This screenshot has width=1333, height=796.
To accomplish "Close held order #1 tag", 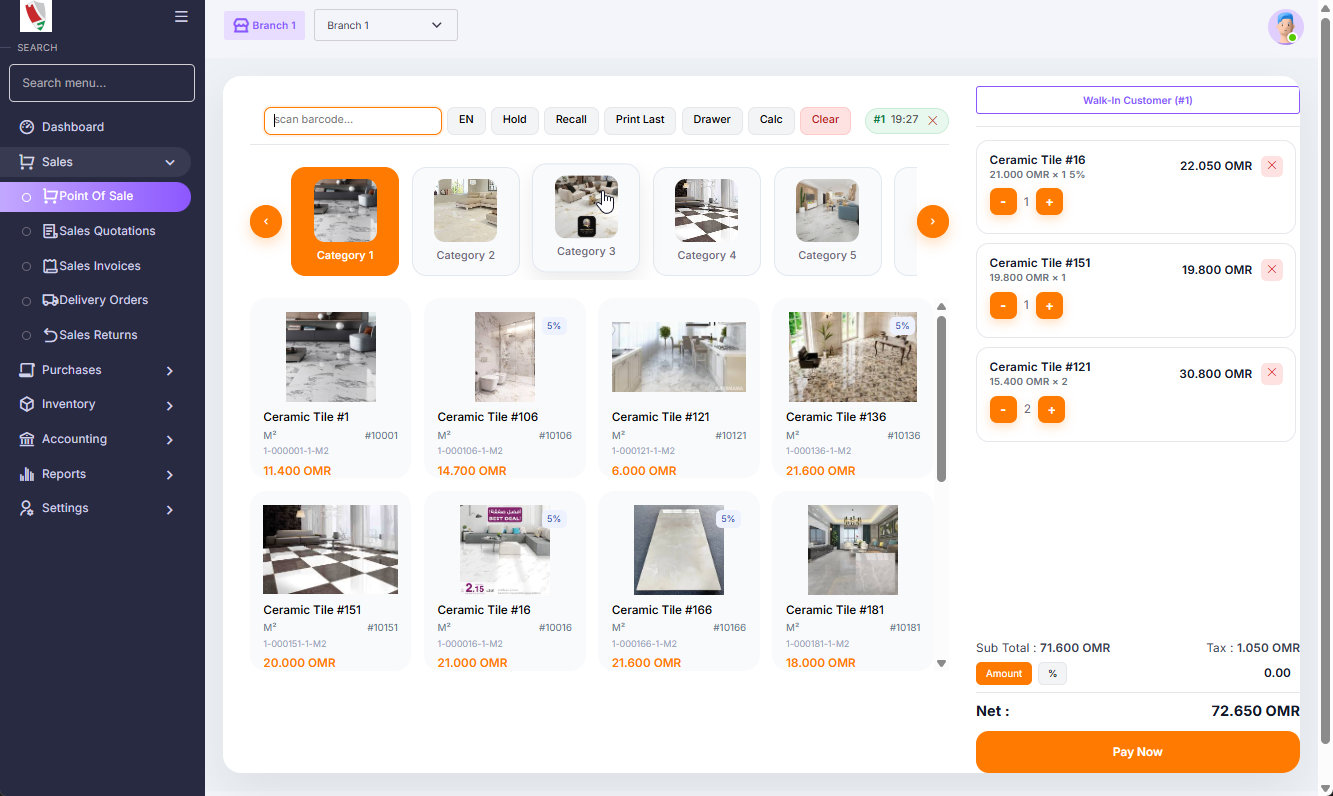I will click(x=933, y=120).
